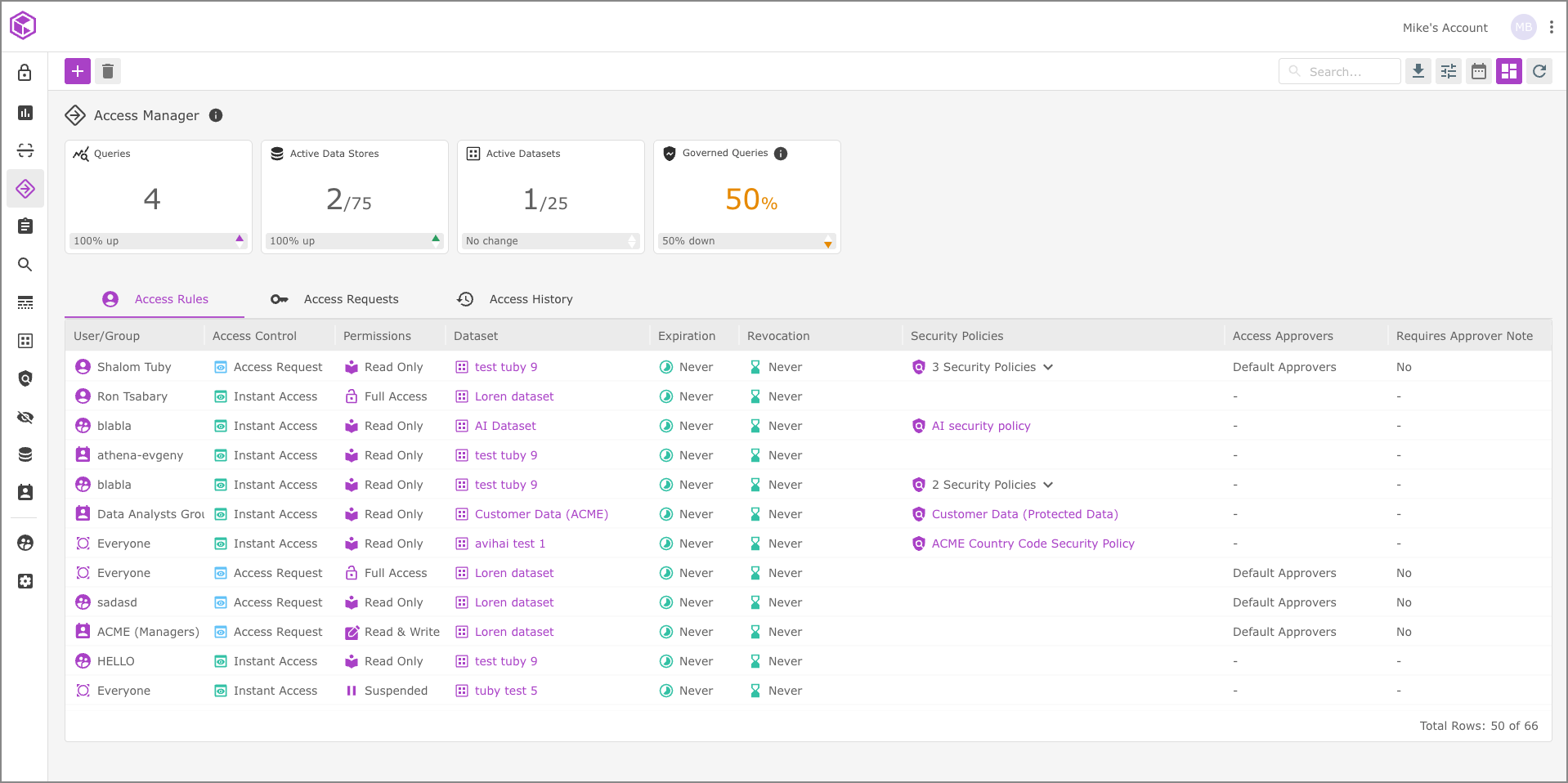Image resolution: width=1568 pixels, height=783 pixels.
Task: Open the filter settings sliders icon
Action: 1449,71
